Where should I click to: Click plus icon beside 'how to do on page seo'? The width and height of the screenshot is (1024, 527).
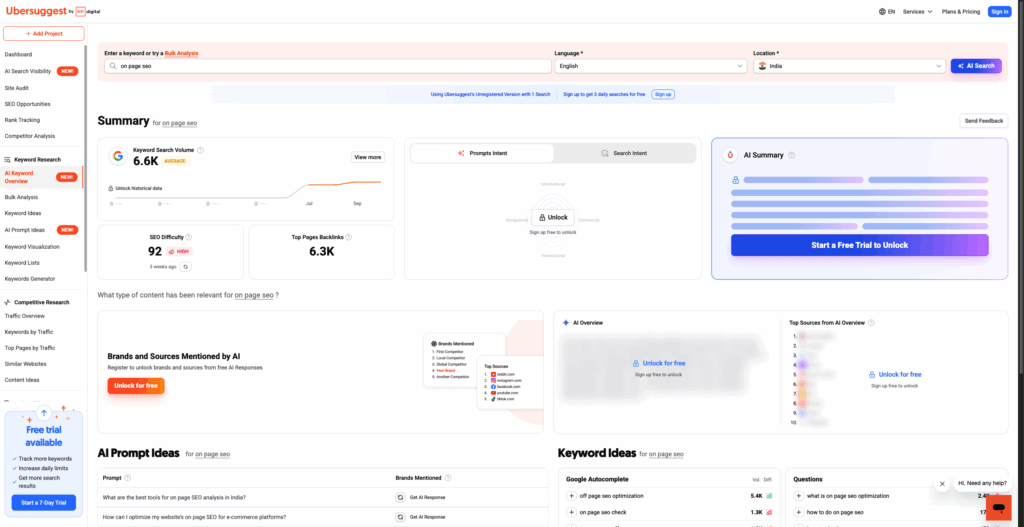(798, 513)
